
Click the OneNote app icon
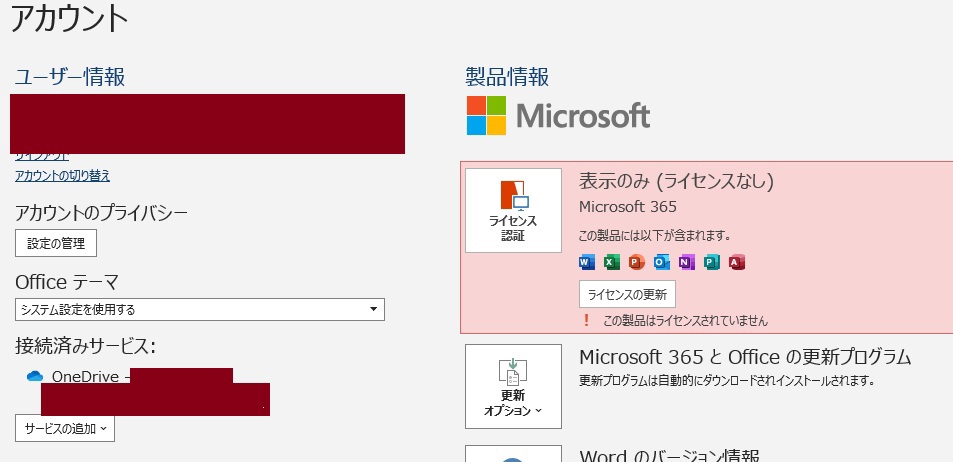[x=687, y=263]
